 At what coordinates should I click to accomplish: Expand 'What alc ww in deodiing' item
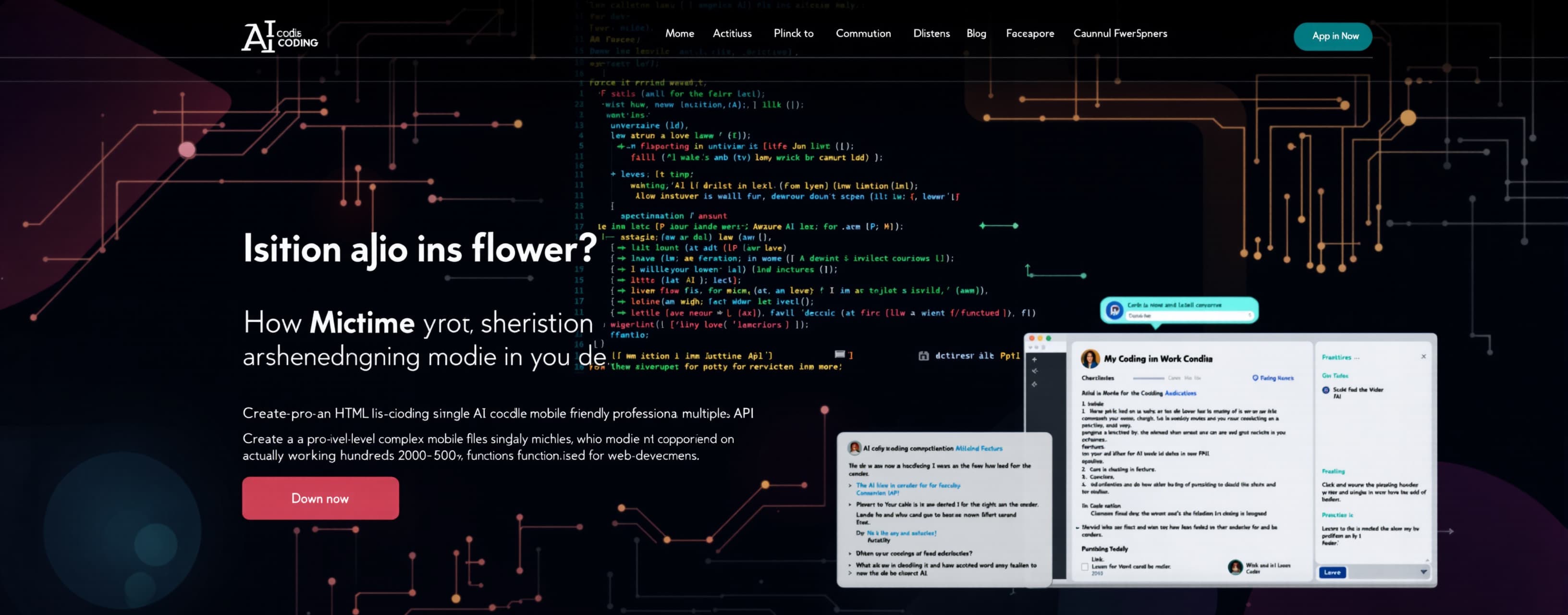pyautogui.click(x=850, y=566)
